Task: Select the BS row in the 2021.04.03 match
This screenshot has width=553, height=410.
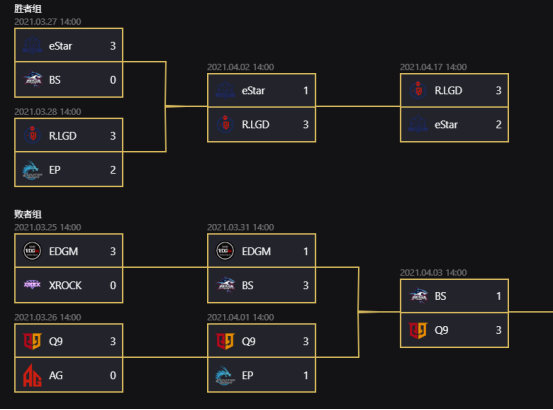Action: click(x=454, y=296)
